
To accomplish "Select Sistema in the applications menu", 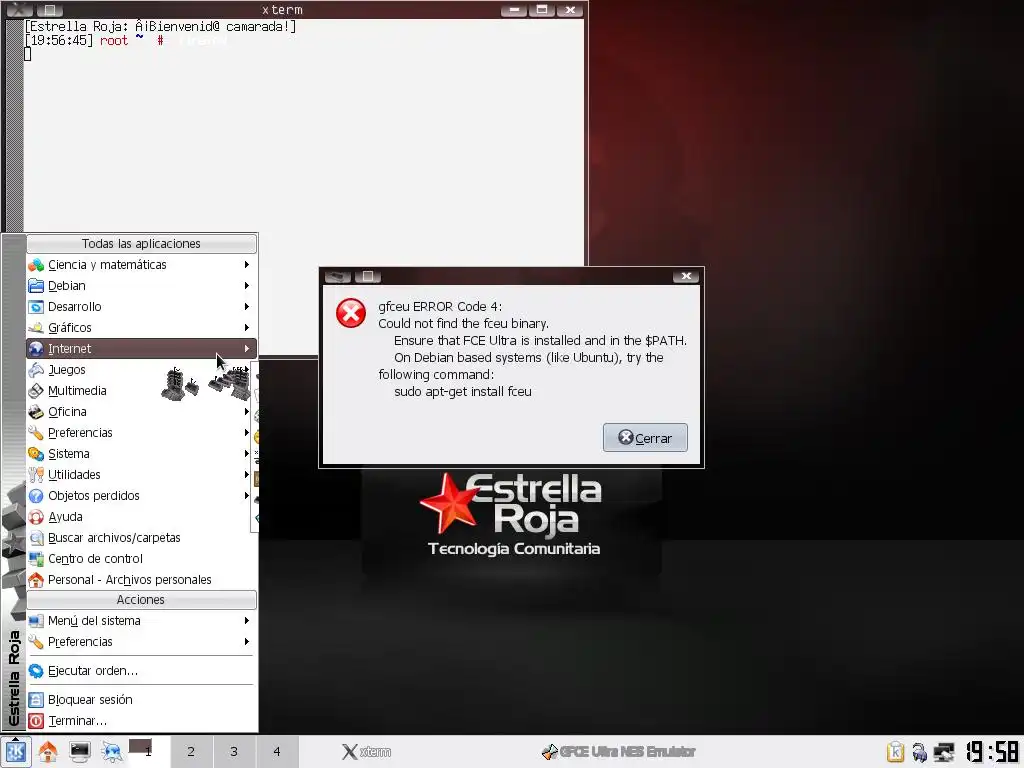I will coord(141,454).
